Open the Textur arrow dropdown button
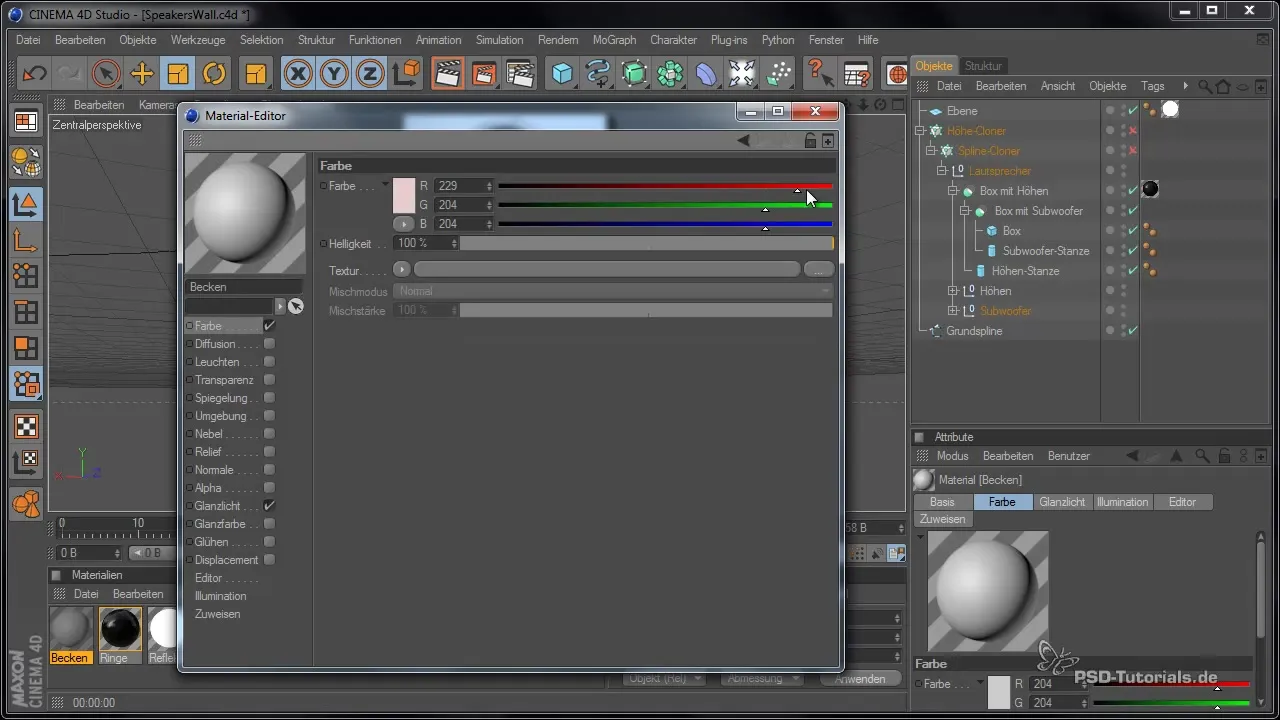Viewport: 1280px width, 720px height. (x=402, y=269)
